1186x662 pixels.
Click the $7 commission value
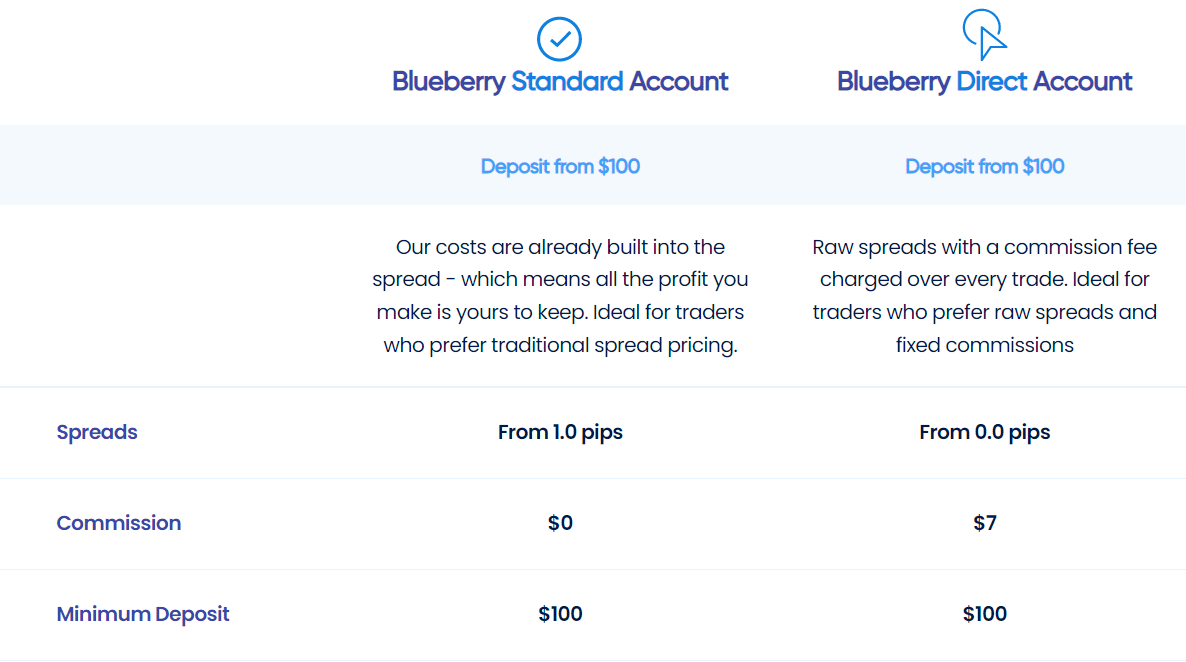pos(984,523)
